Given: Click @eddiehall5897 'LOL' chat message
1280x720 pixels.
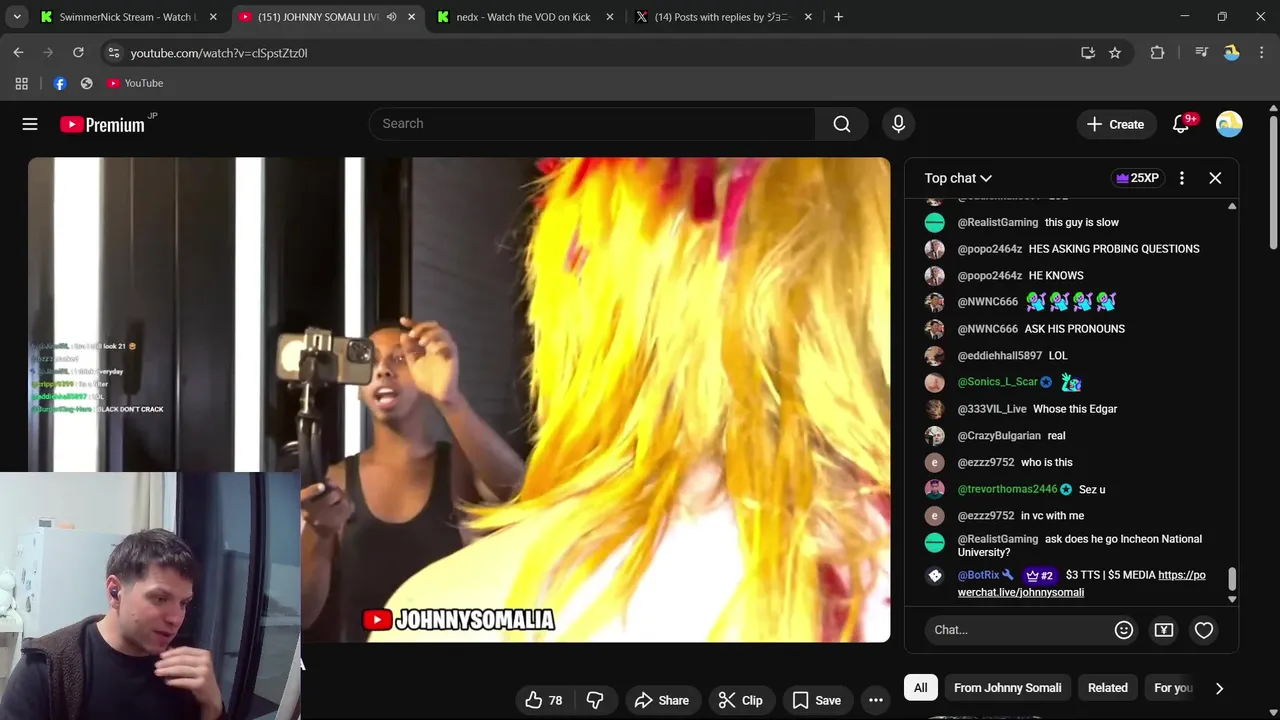Looking at the screenshot, I should pos(1058,356).
